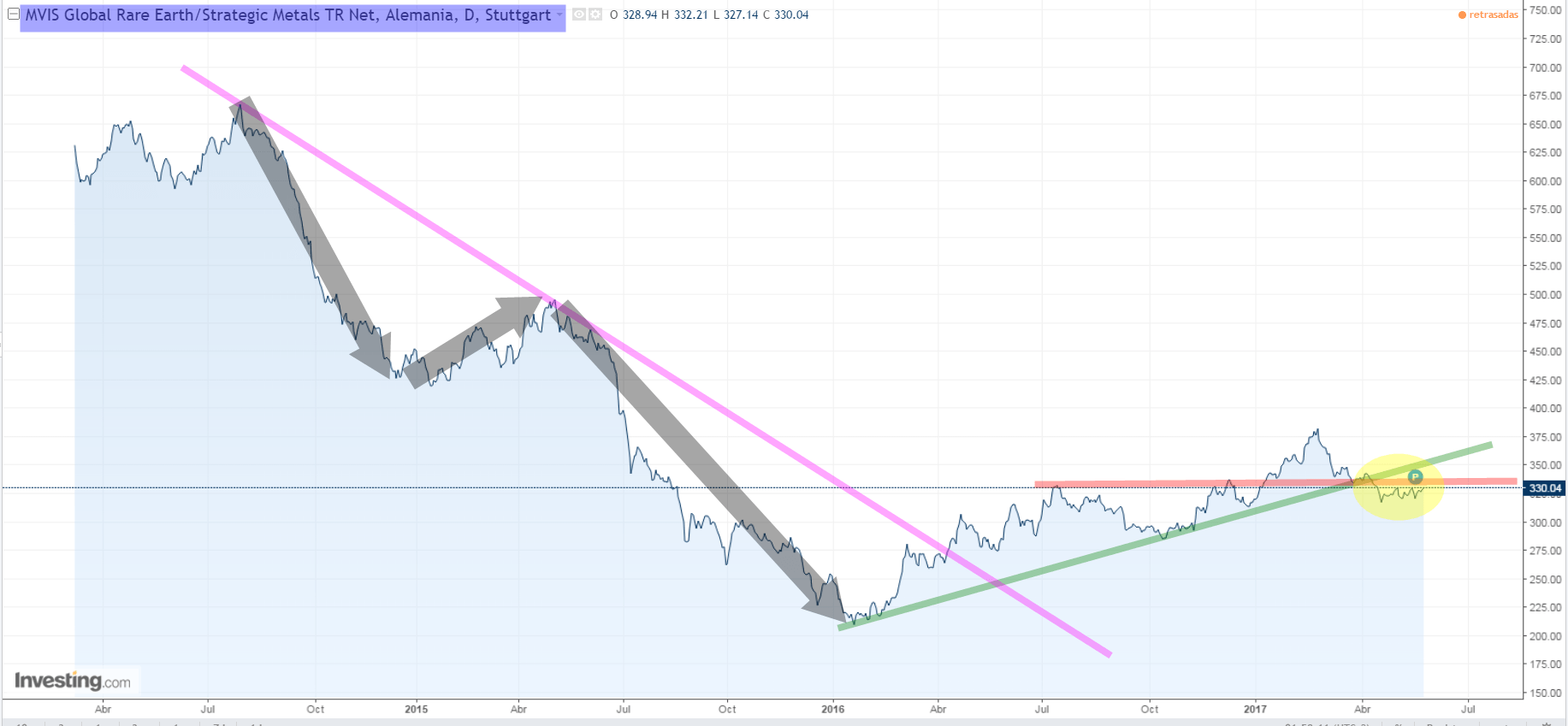Toggle series visibility with the eye icon
The image size is (1568, 726).
point(579,15)
